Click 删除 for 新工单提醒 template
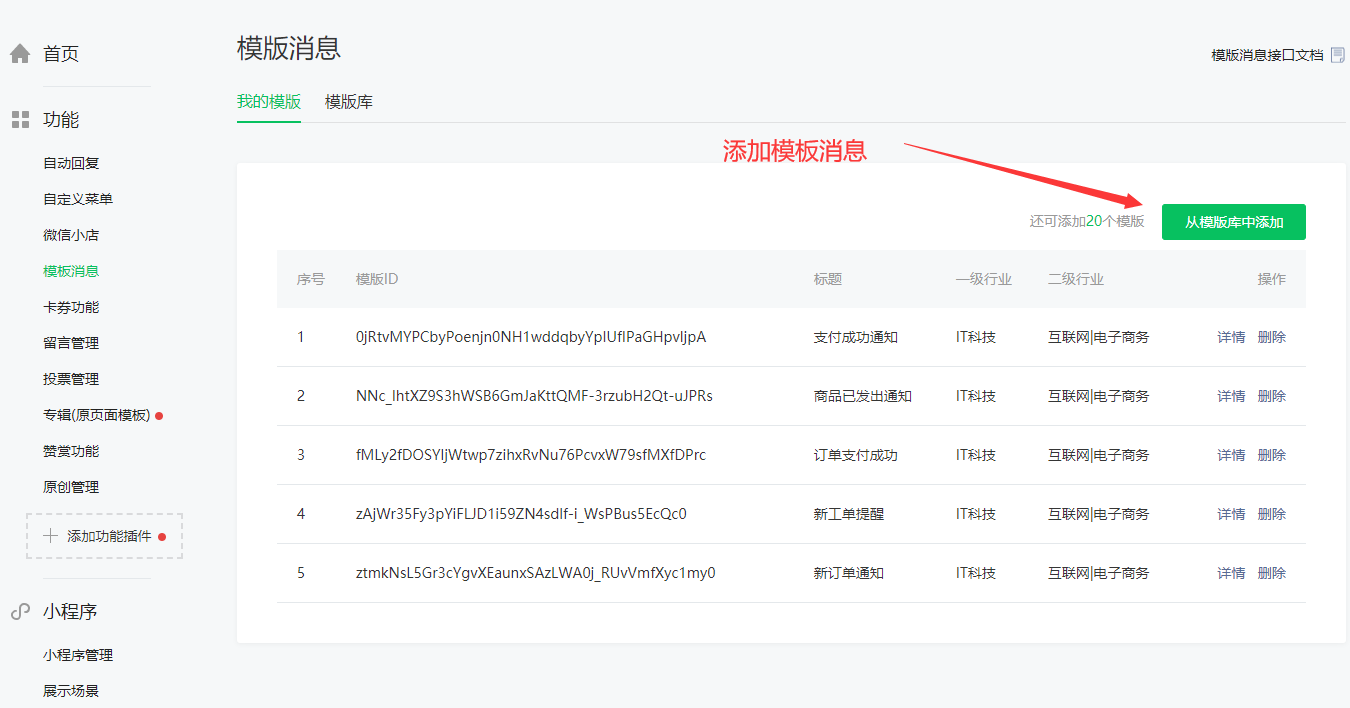This screenshot has height=708, width=1350. pyautogui.click(x=1272, y=514)
